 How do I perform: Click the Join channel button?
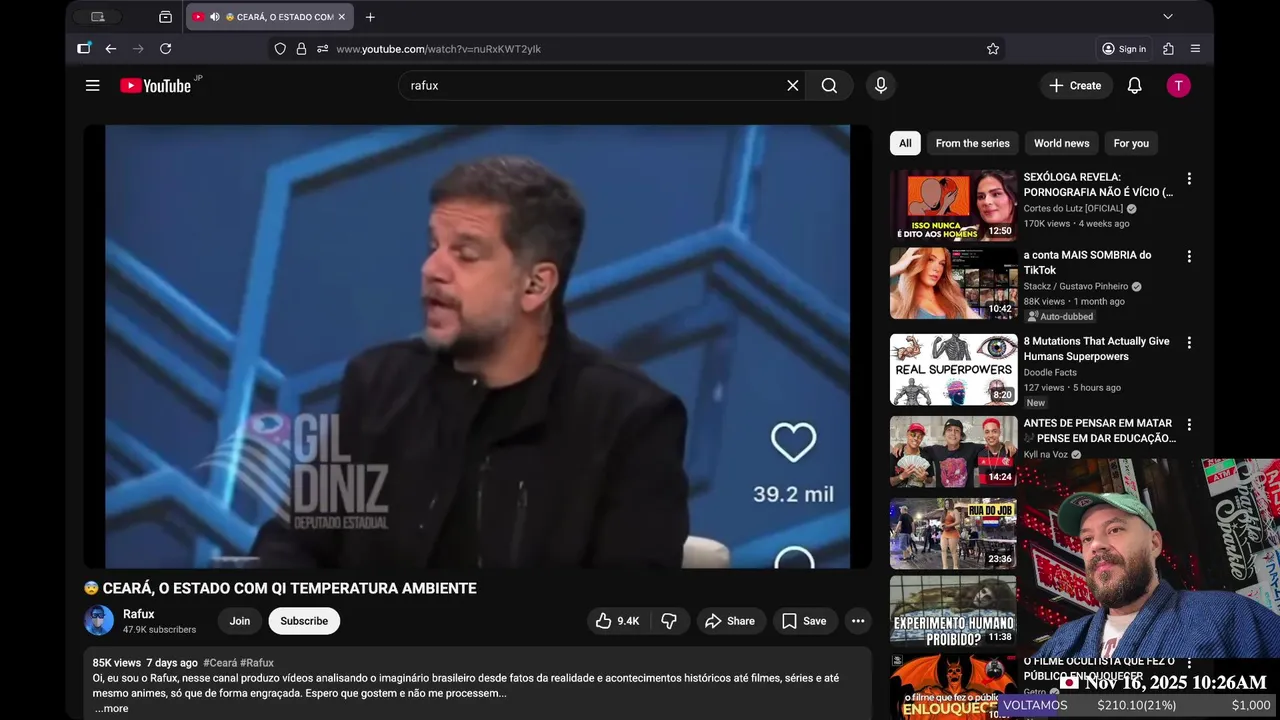pos(240,621)
